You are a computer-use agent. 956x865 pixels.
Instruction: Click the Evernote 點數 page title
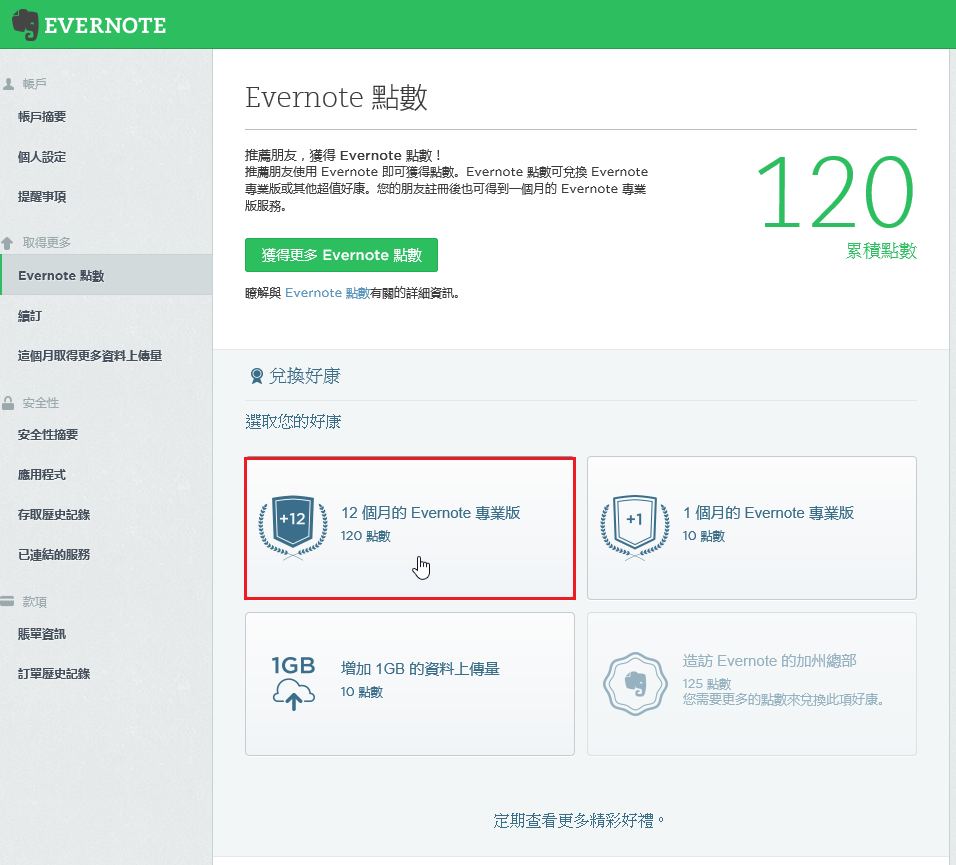click(337, 98)
